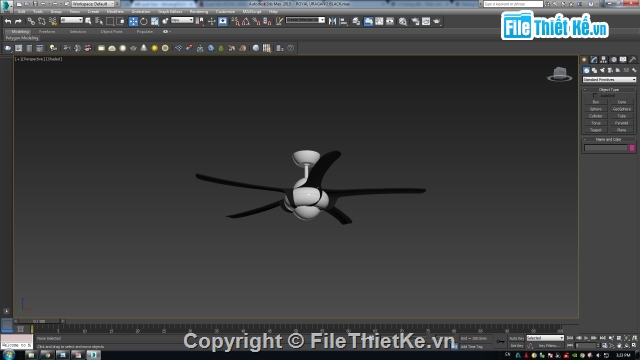Open ribbon display options next to Populate
Screen dimensions: 640x360
(167, 31)
